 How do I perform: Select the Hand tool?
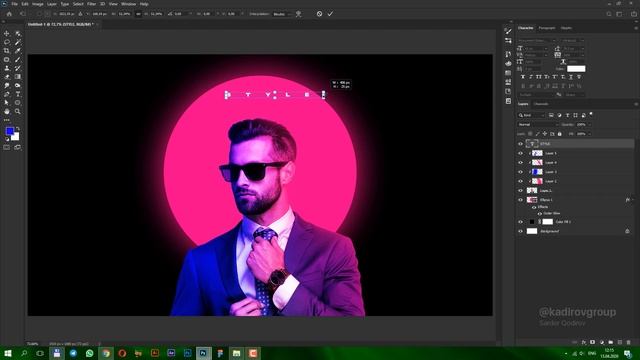[x=7, y=111]
